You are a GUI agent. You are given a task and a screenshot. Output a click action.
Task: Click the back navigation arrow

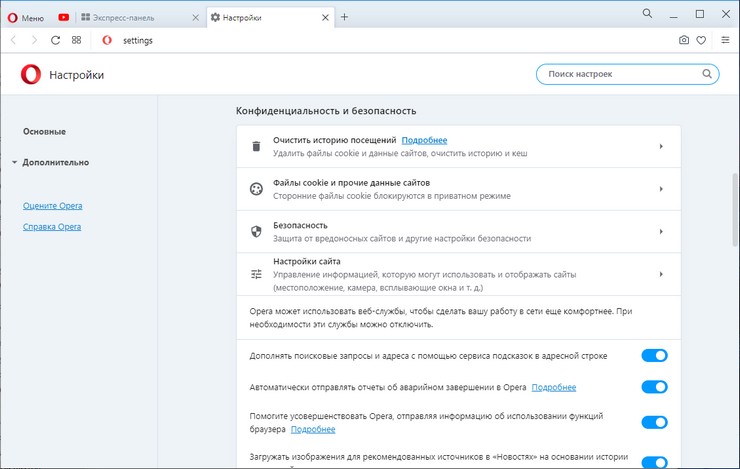(13, 40)
